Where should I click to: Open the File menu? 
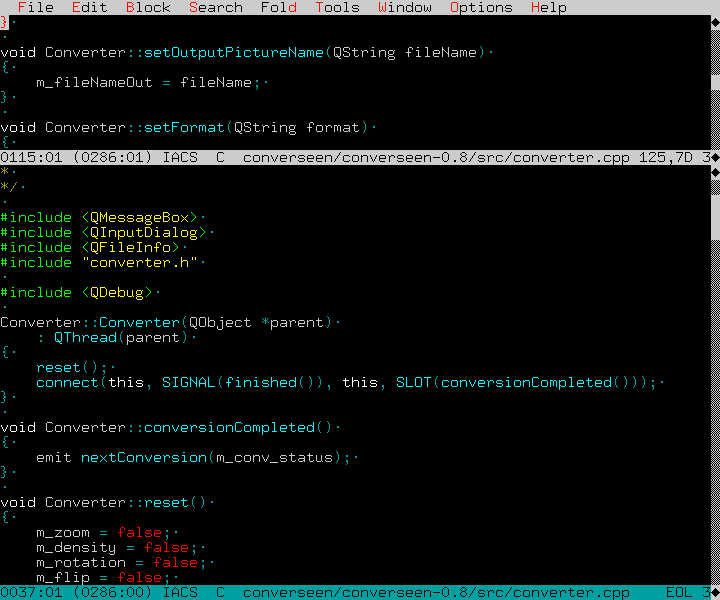click(35, 7)
